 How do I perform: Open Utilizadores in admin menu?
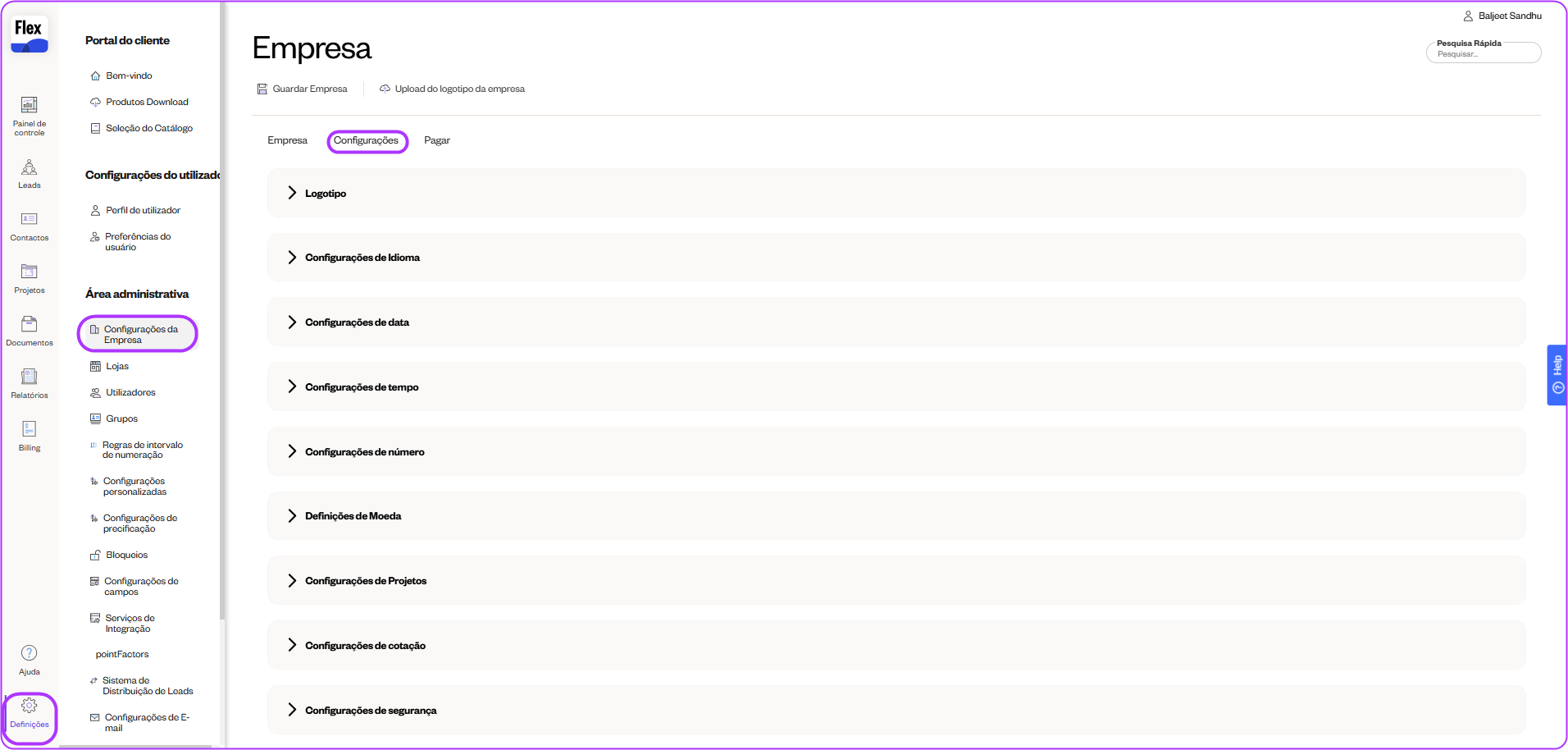[x=130, y=392]
